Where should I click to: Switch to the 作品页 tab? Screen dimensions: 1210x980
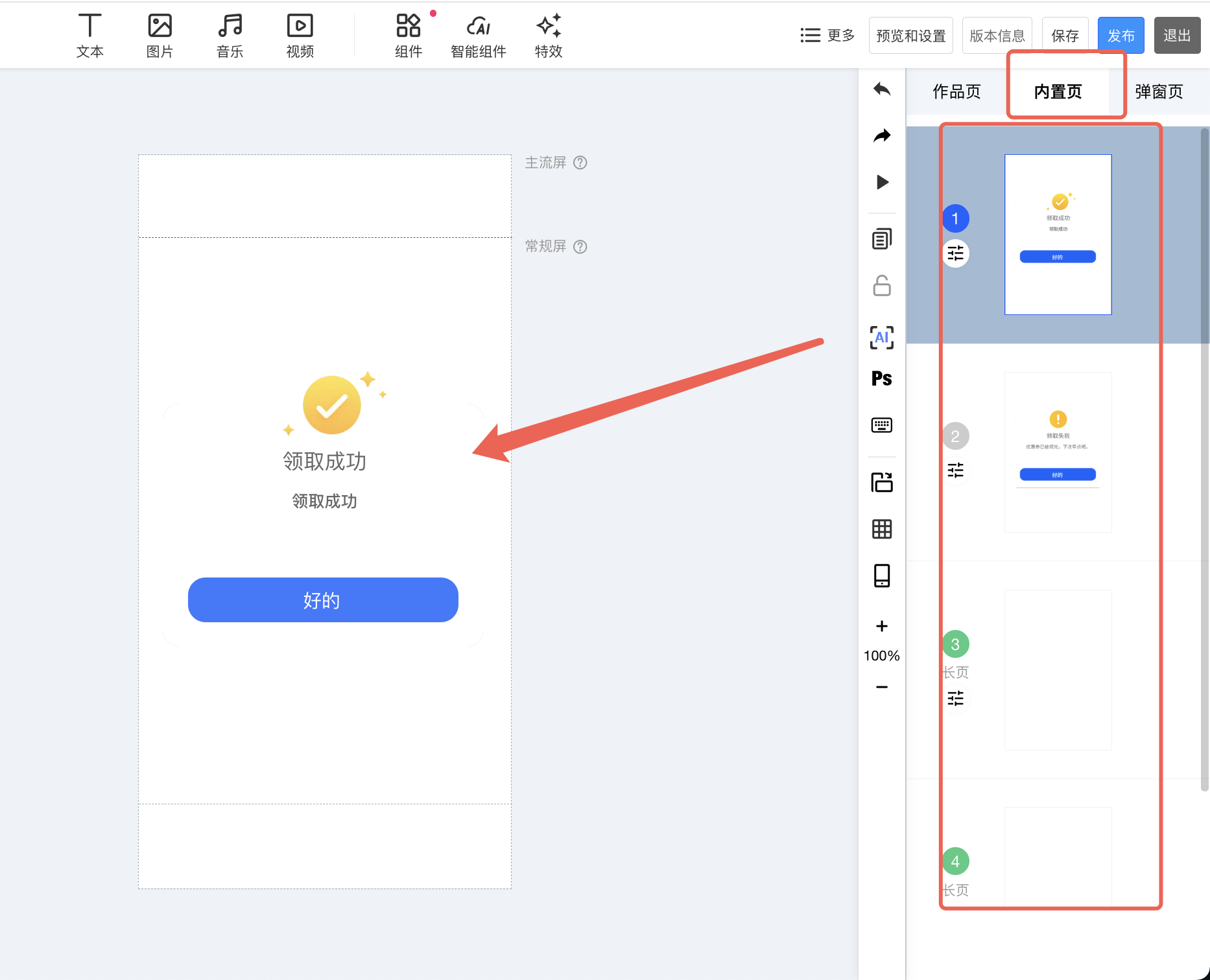pyautogui.click(x=956, y=91)
